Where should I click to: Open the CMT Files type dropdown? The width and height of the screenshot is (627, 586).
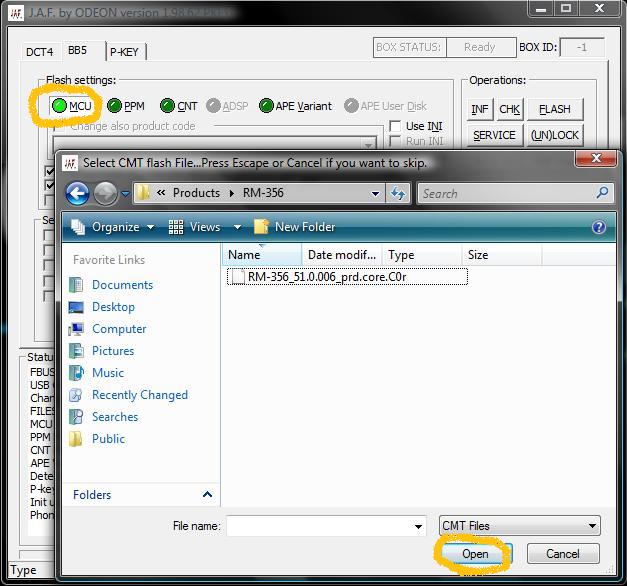click(x=520, y=526)
